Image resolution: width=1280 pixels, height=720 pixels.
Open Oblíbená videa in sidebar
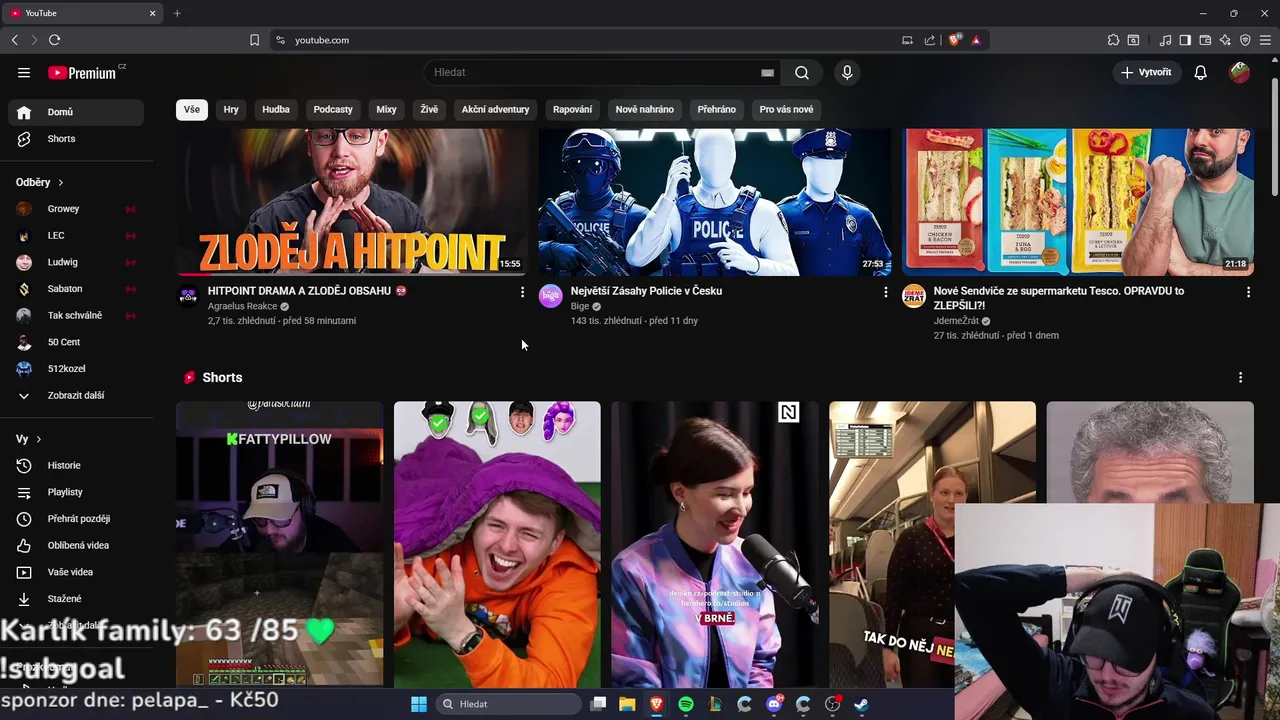[76, 545]
